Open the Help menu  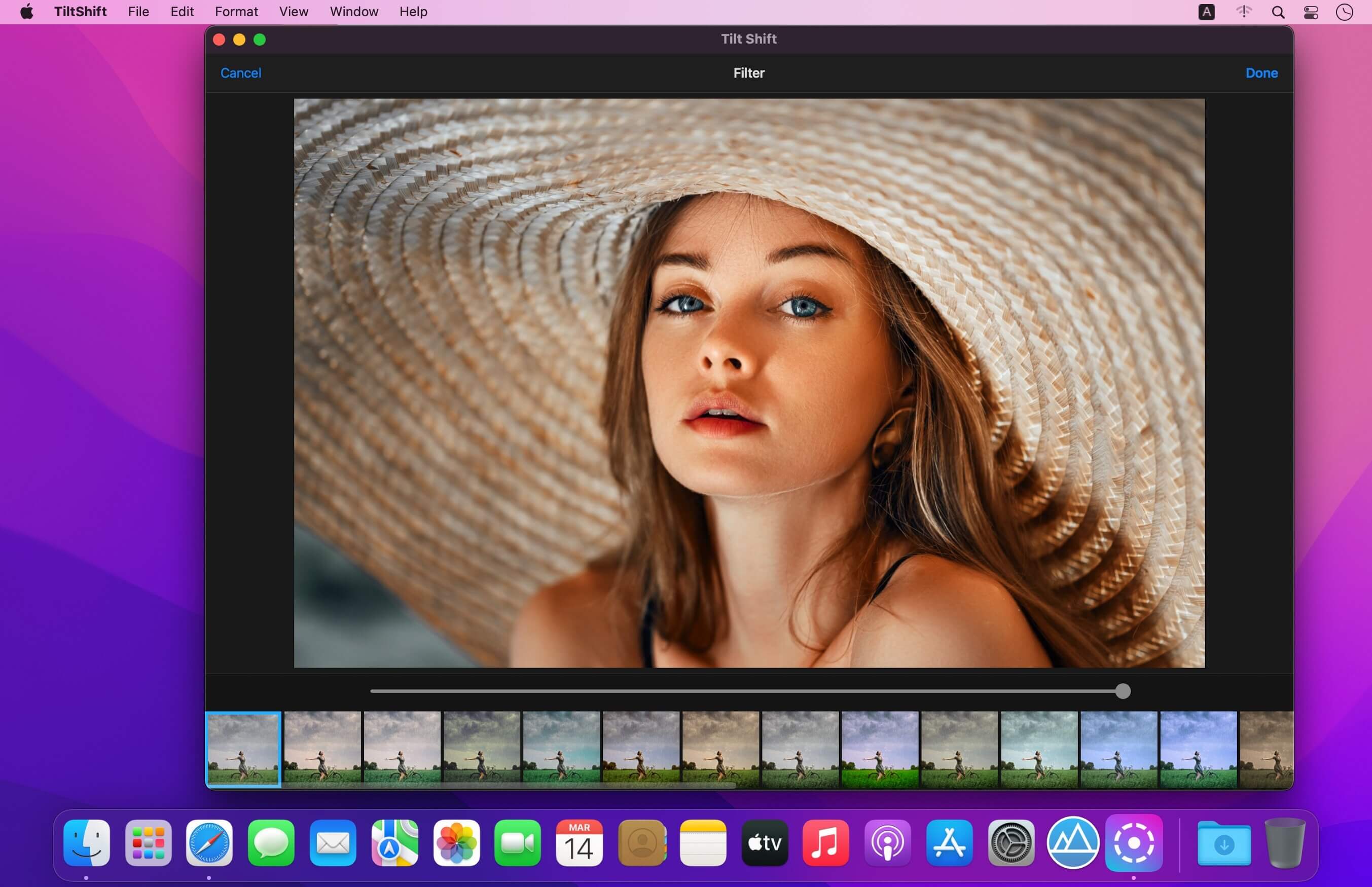(414, 12)
